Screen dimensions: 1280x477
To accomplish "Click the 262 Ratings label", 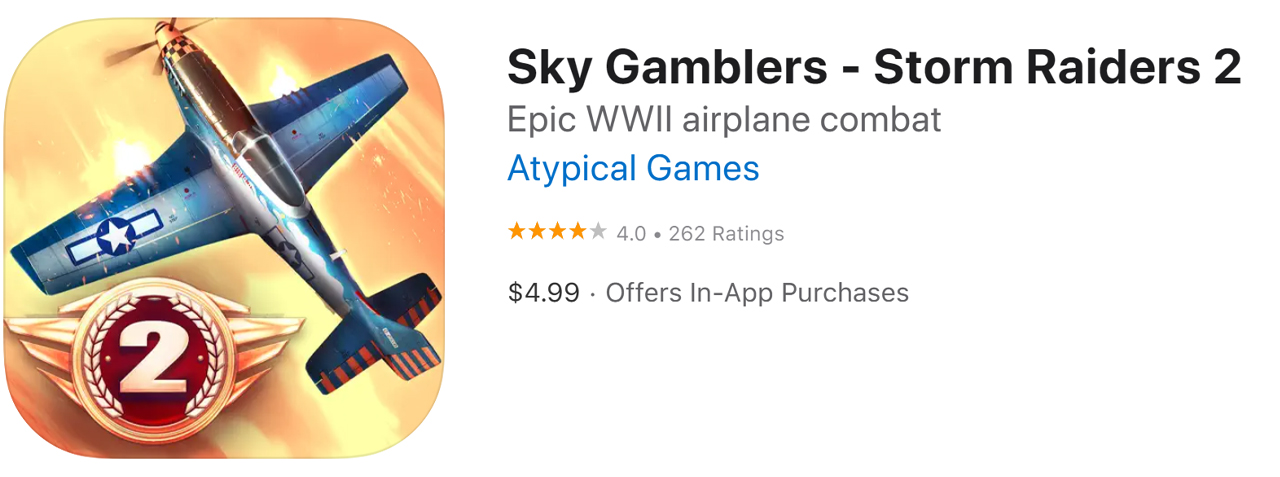I will 726,234.
